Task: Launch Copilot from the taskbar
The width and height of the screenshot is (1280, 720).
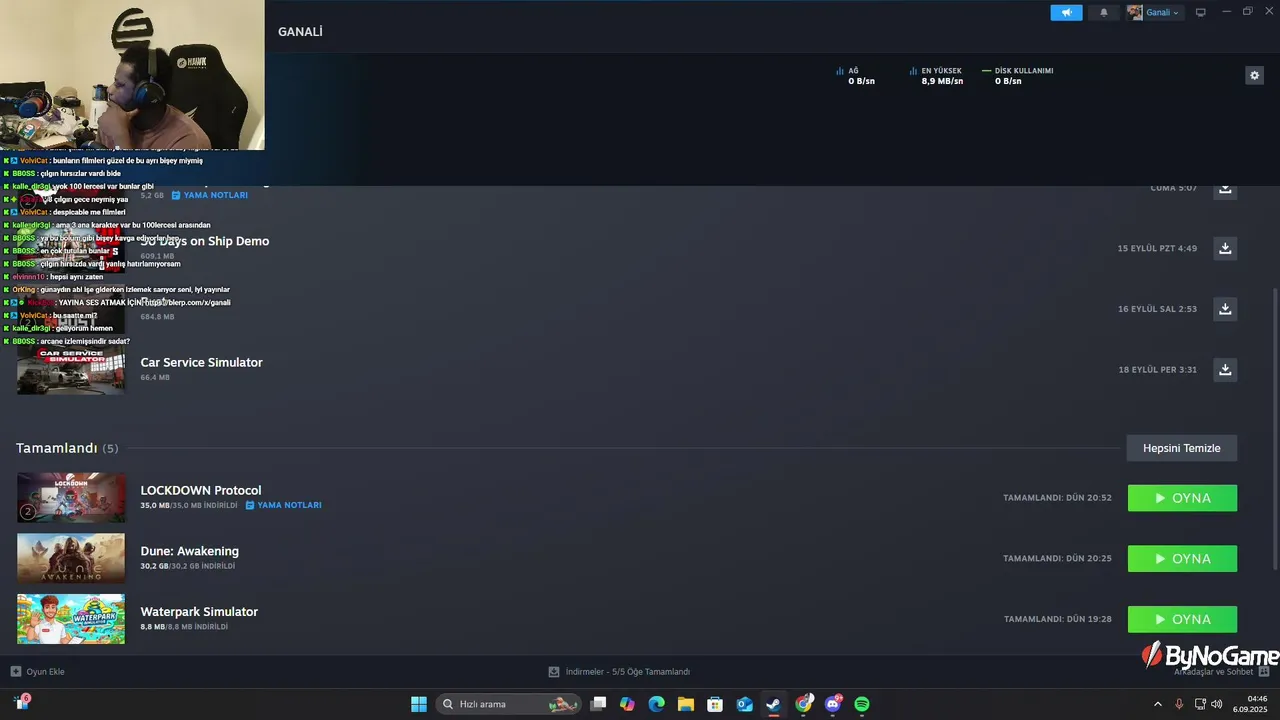Action: pos(627,704)
